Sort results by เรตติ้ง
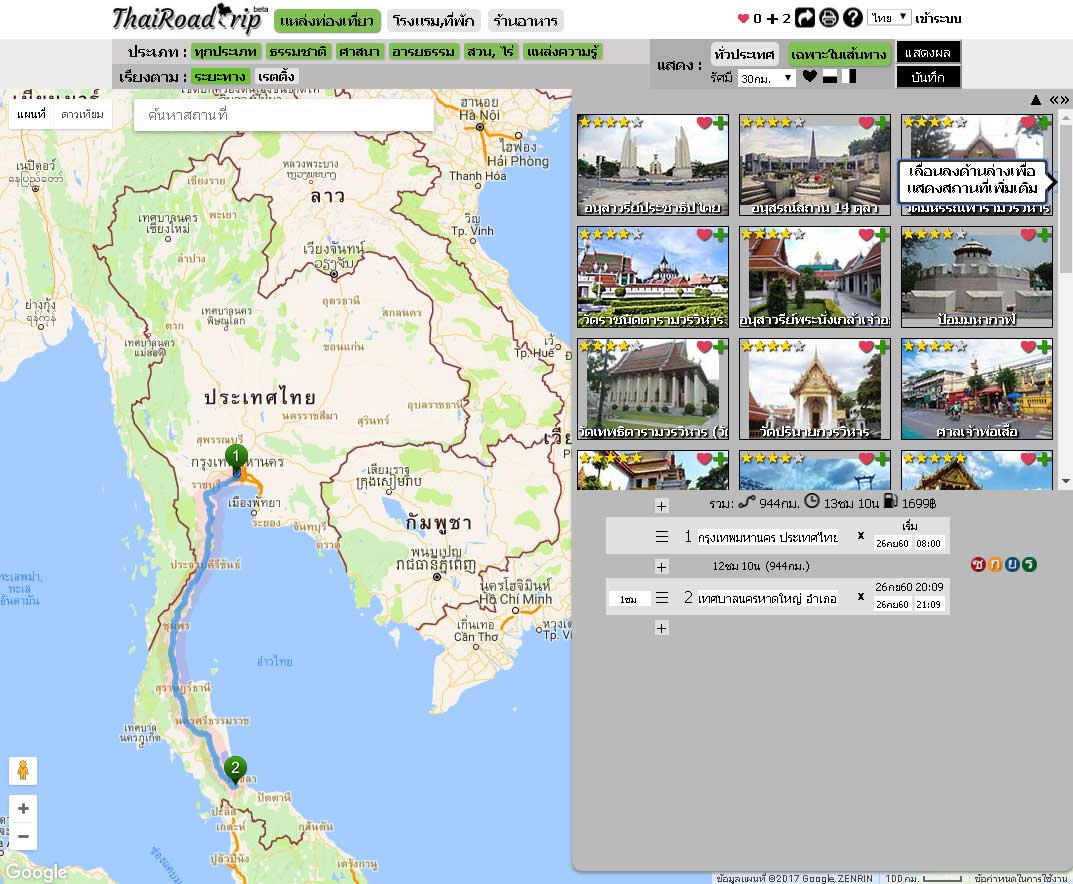 coord(276,76)
